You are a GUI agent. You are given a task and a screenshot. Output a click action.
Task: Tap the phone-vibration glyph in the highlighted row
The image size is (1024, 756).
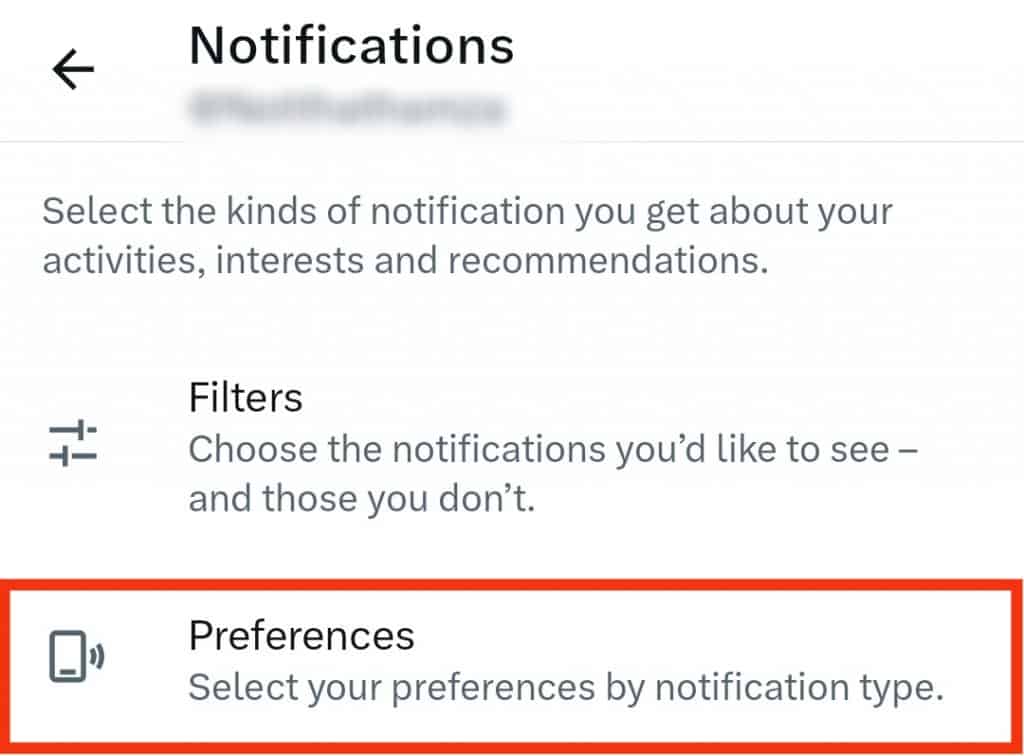(74, 651)
